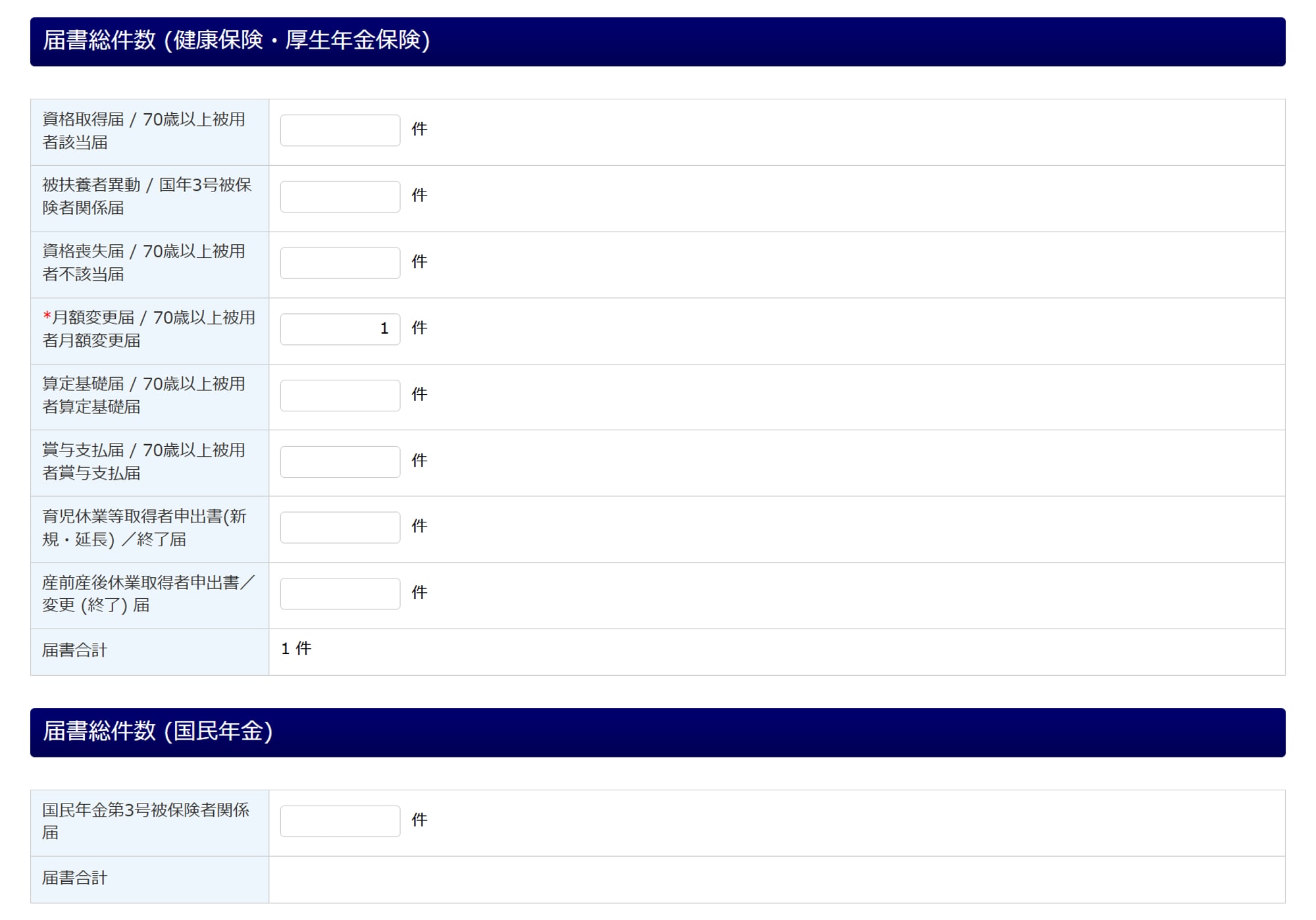The height and width of the screenshot is (920, 1316).
Task: Click the 届書総件数 (健康保険・厚生年金保険) header
Action: 657,41
